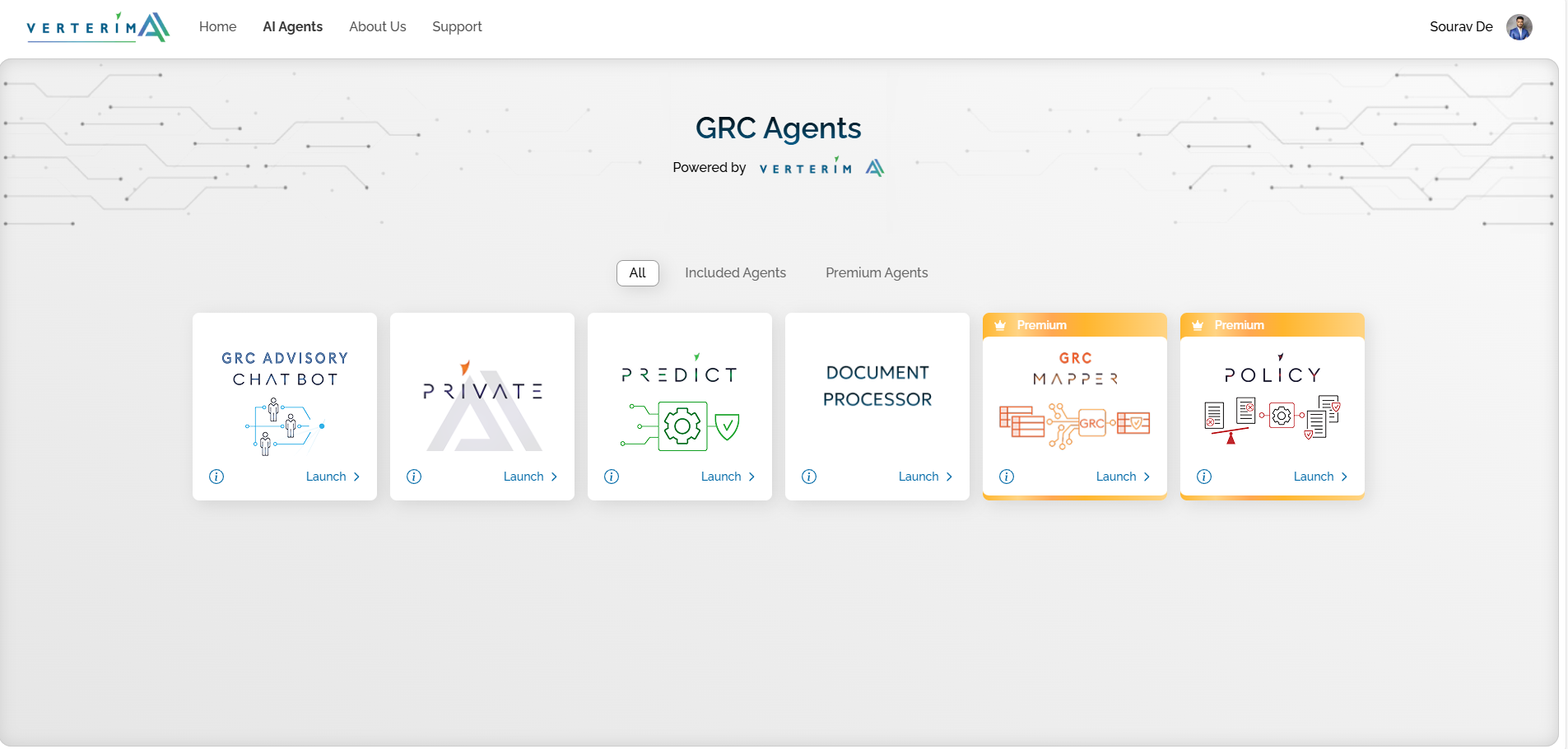Click crown icon on Policy Premium banner
Screen dimensions: 1568x749
(1198, 325)
